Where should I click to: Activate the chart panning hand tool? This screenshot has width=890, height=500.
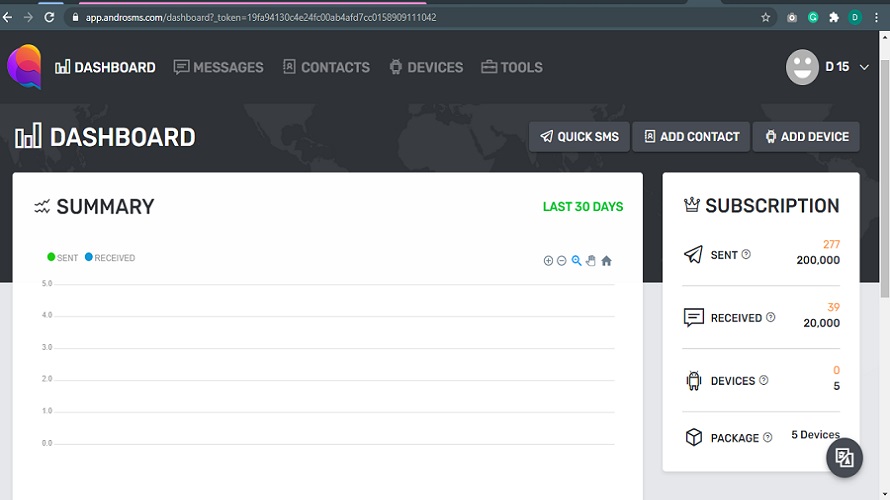coord(591,260)
